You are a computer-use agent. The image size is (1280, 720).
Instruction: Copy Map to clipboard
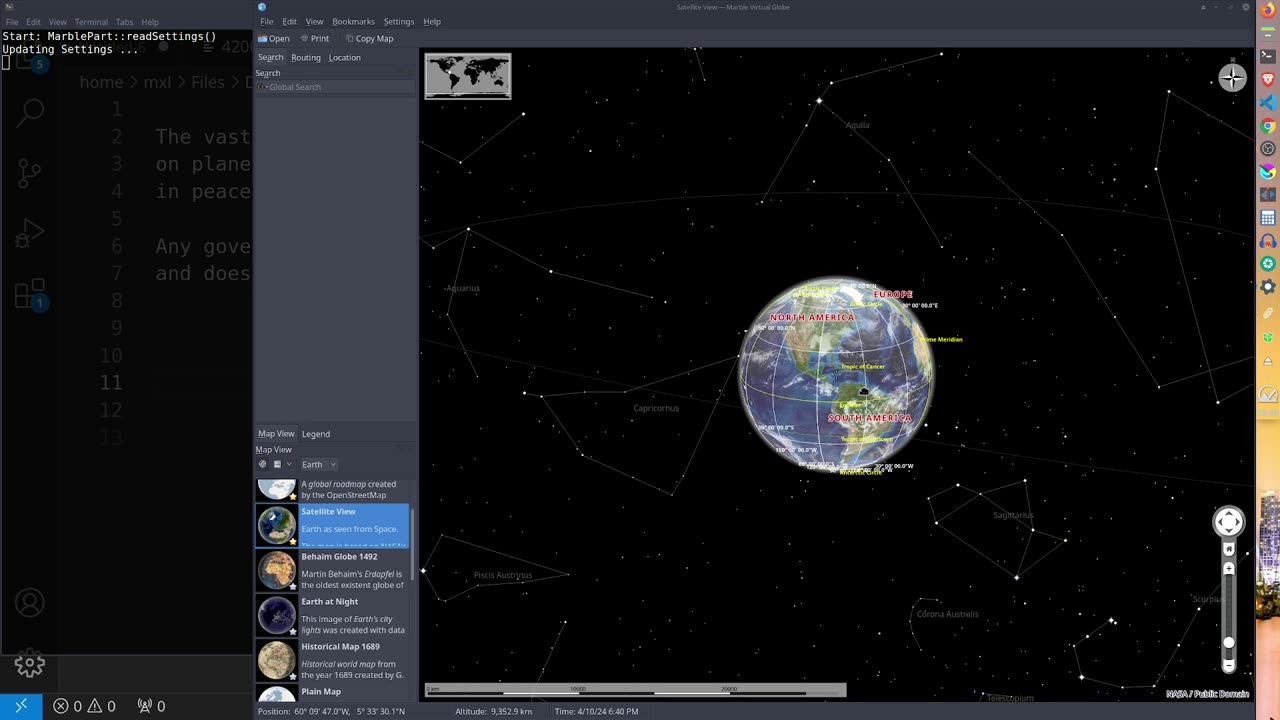[x=369, y=38]
